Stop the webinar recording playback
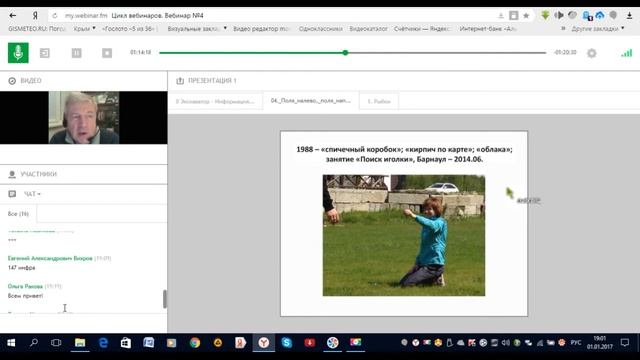This screenshot has width=640, height=360. pyautogui.click(x=107, y=53)
